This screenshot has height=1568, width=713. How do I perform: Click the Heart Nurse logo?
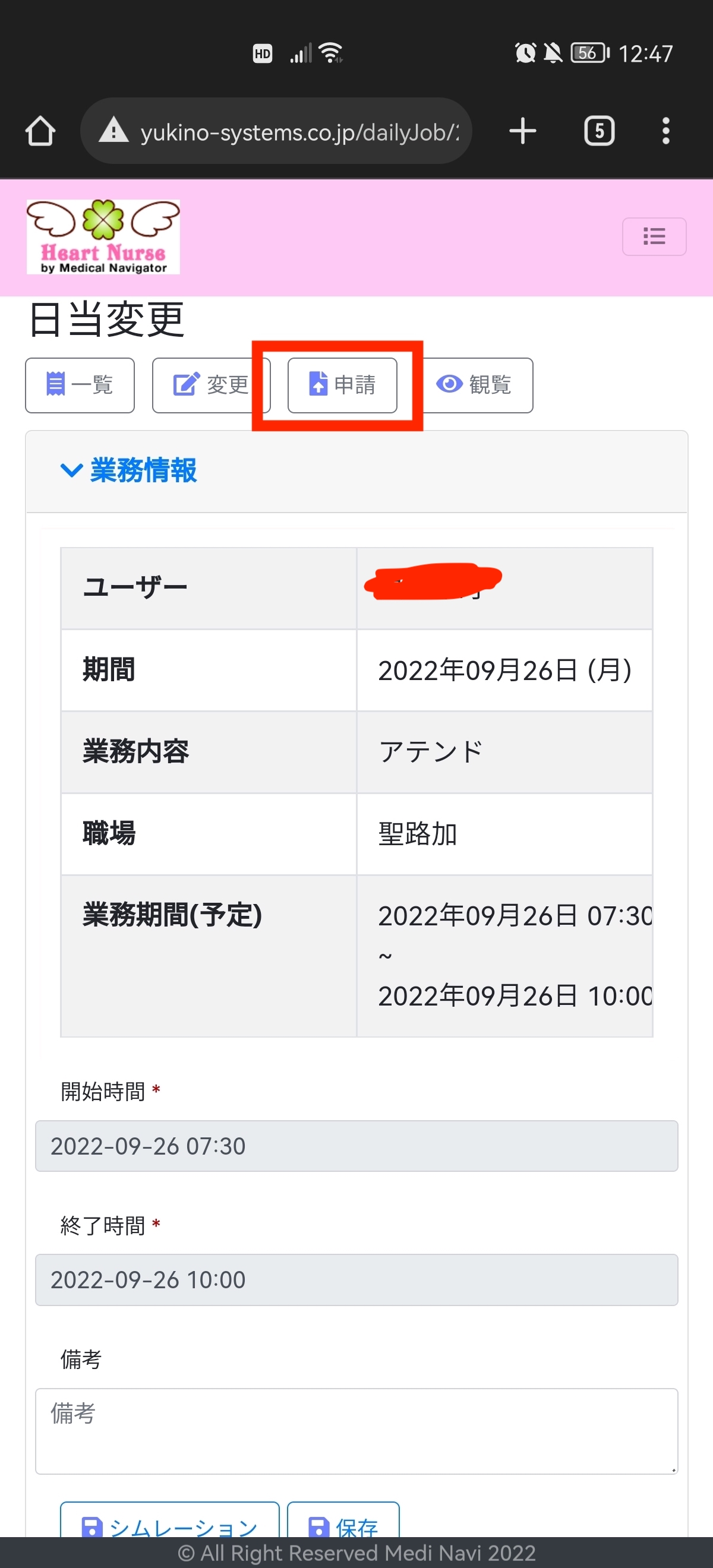point(103,237)
